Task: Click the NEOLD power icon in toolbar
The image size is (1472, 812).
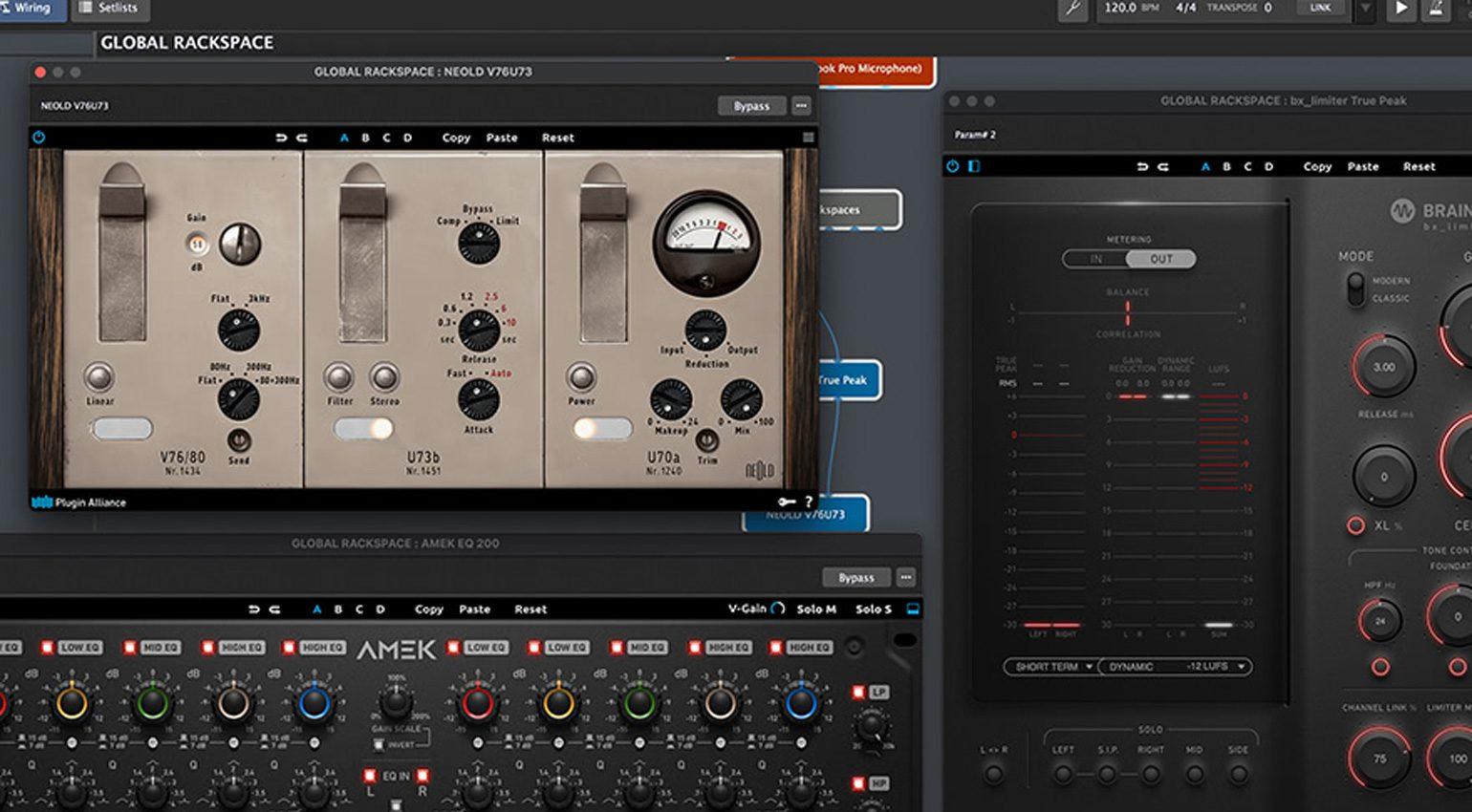Action: 39,138
